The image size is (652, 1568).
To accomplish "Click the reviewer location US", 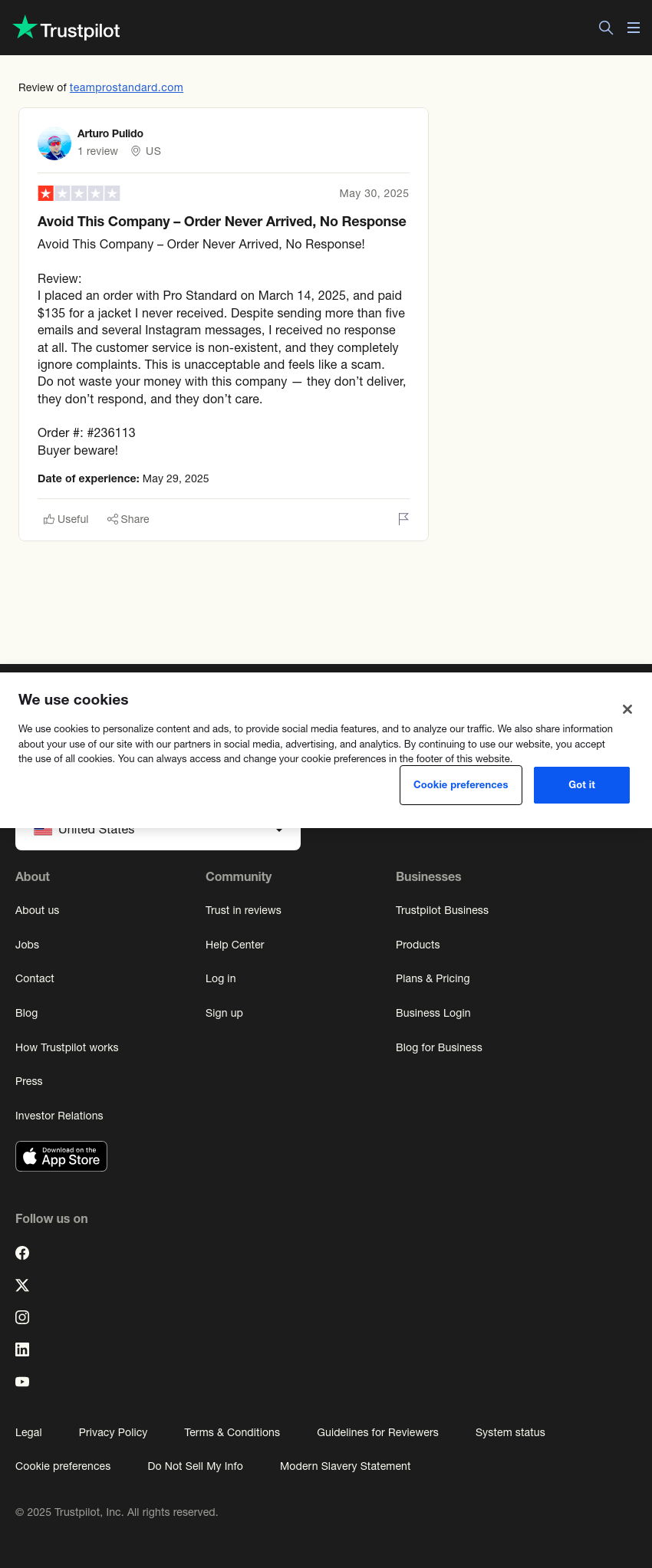I will 153,151.
